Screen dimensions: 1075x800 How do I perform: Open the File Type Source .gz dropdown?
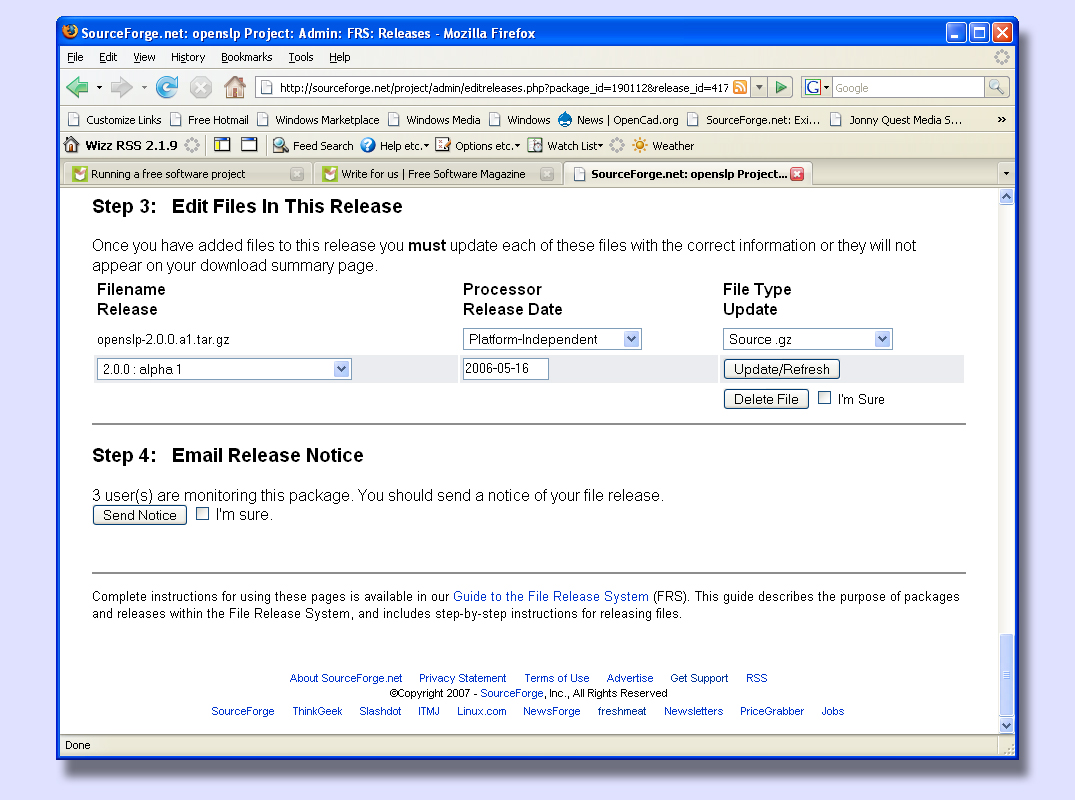coord(882,339)
